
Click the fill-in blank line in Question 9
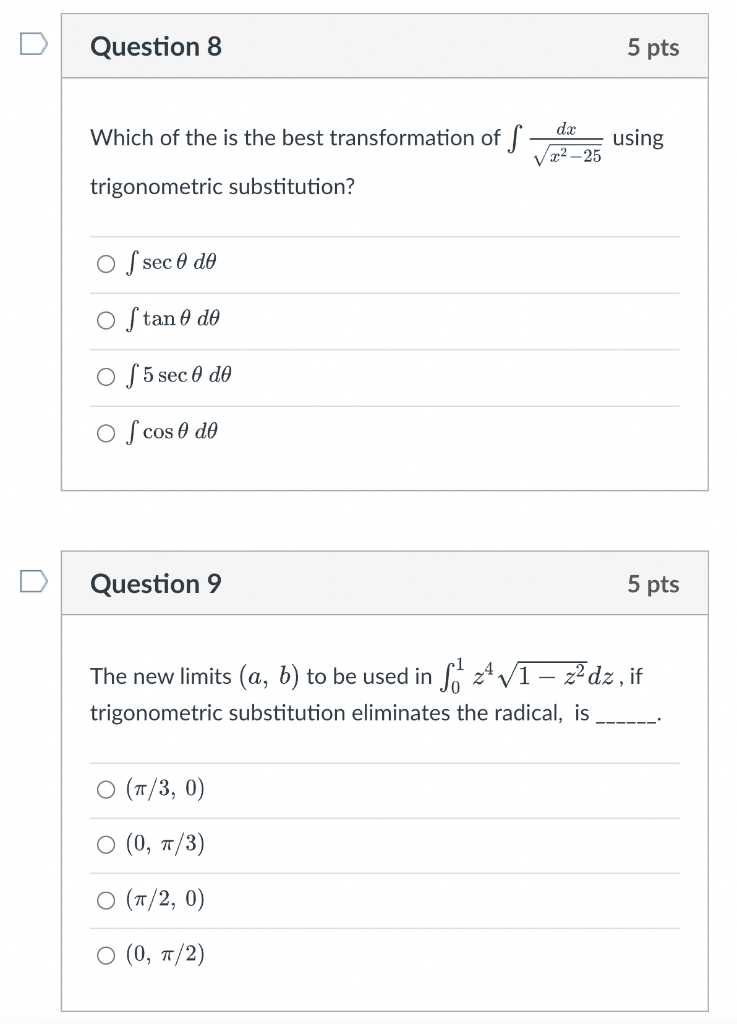[x=625, y=716]
